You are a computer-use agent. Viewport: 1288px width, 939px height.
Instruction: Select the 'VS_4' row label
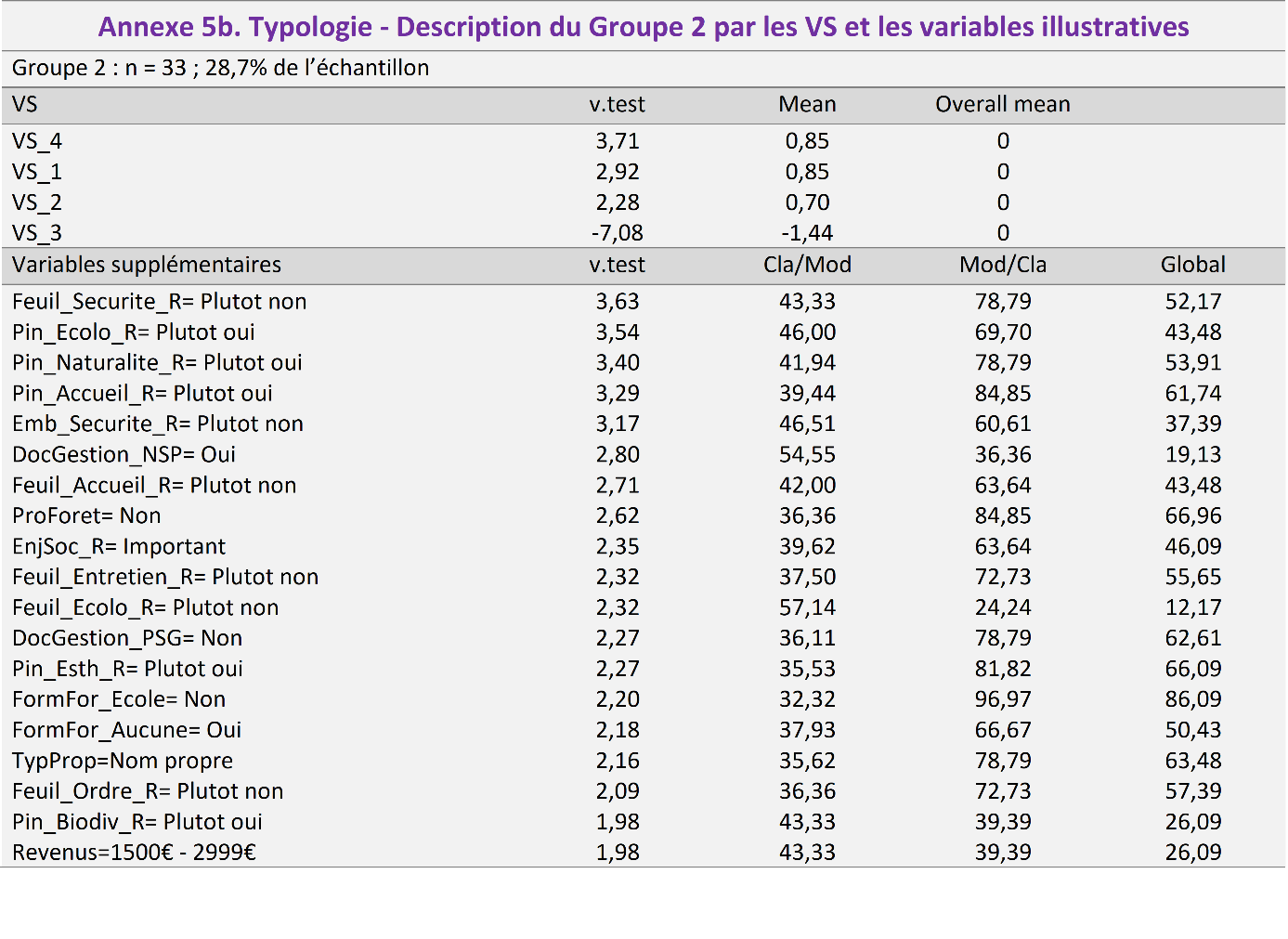[x=37, y=141]
